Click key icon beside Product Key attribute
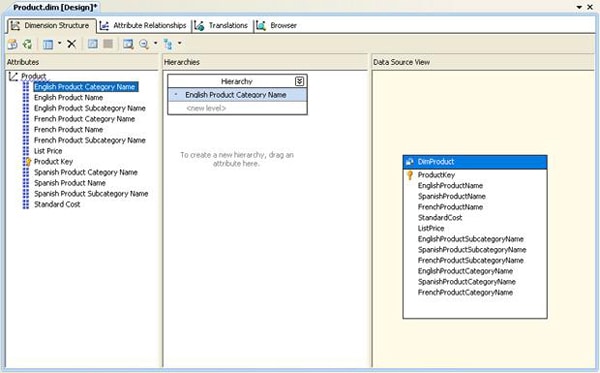The width and height of the screenshot is (600, 373). click(x=26, y=162)
